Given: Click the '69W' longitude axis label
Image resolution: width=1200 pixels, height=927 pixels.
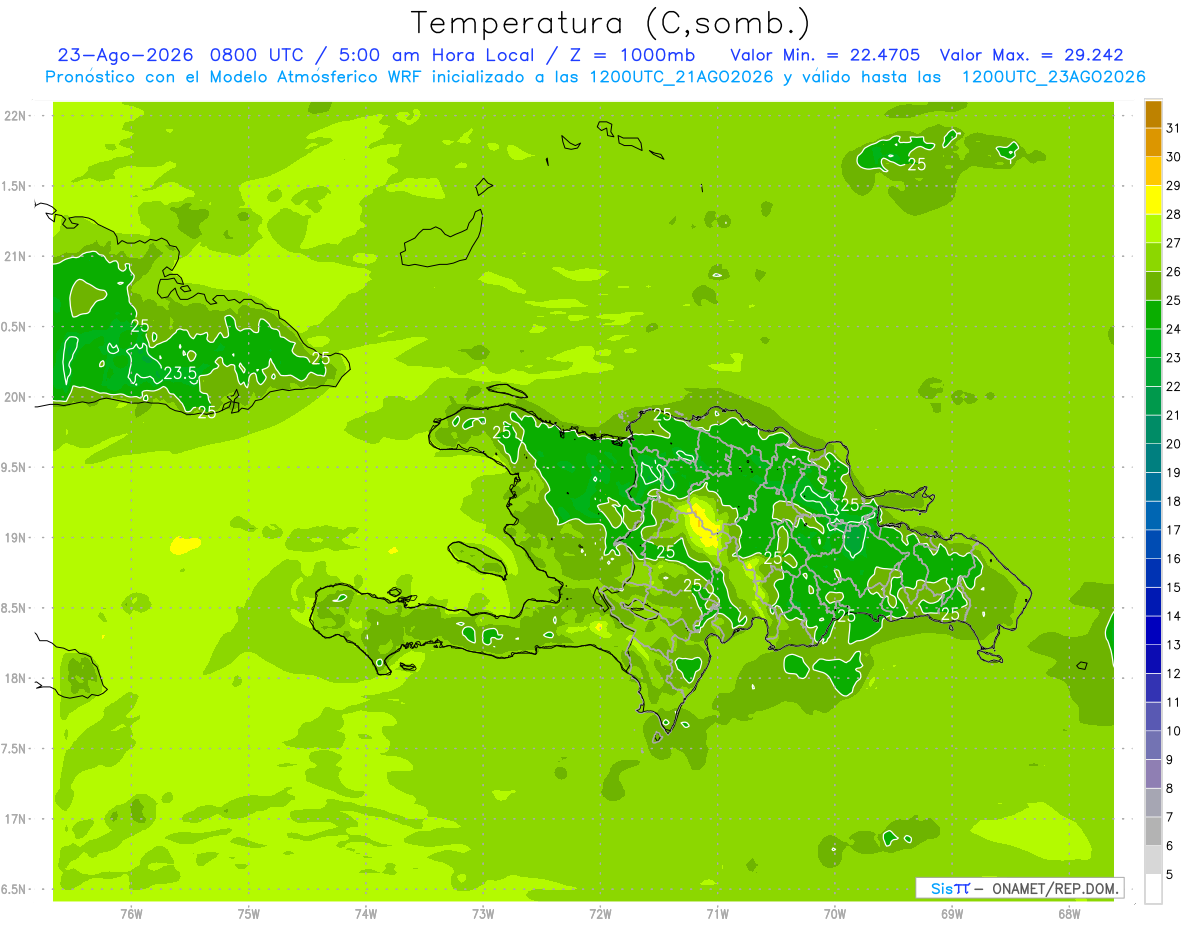Looking at the screenshot, I should [952, 914].
